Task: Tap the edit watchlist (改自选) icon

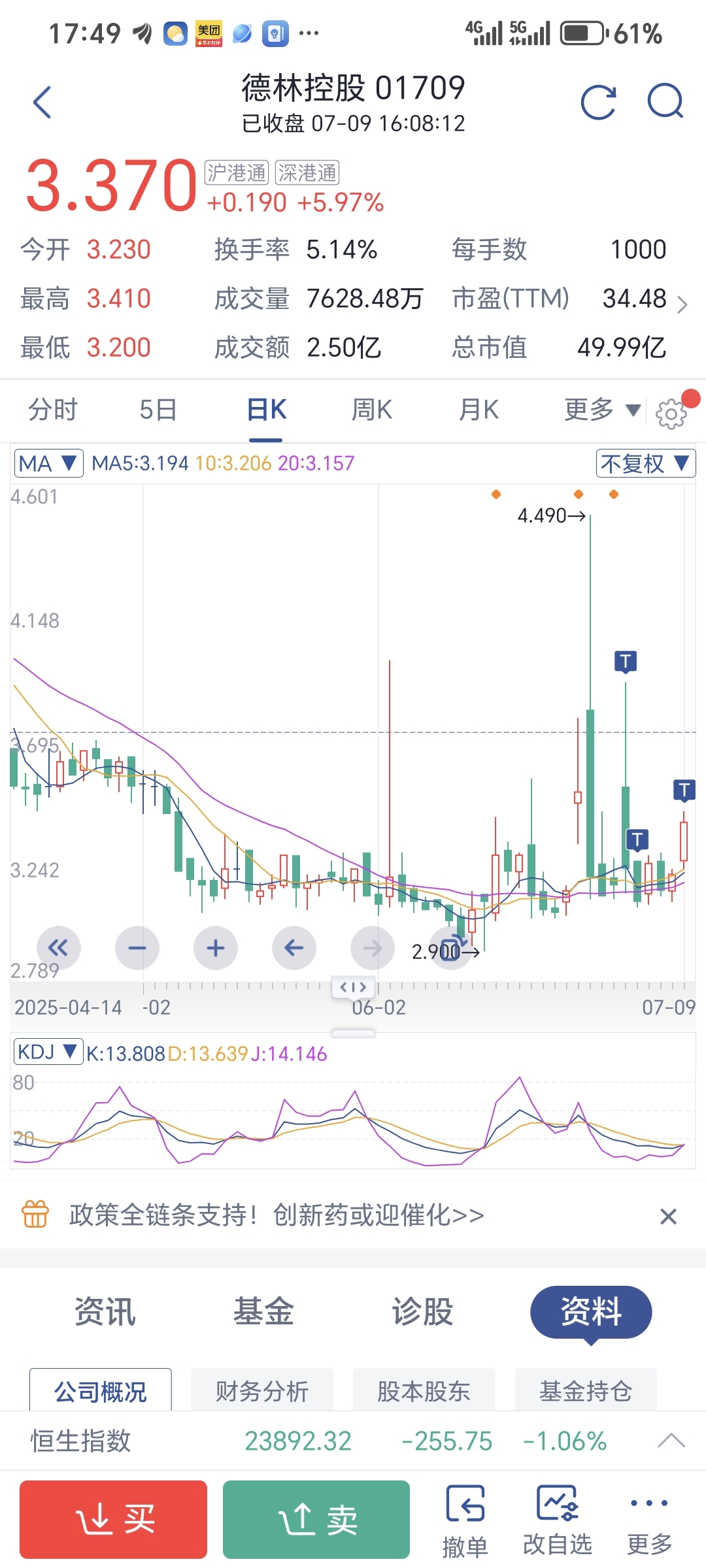Action: click(x=557, y=1520)
